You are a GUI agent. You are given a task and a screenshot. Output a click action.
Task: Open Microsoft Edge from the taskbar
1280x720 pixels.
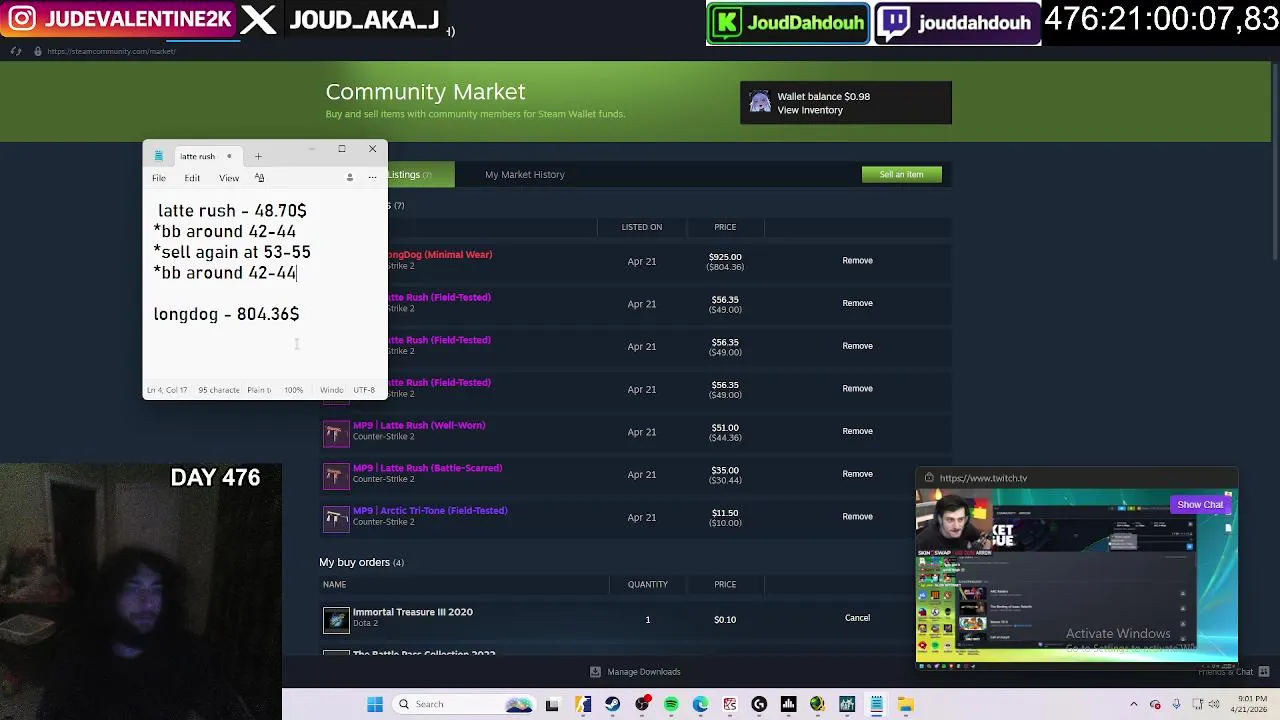700,704
